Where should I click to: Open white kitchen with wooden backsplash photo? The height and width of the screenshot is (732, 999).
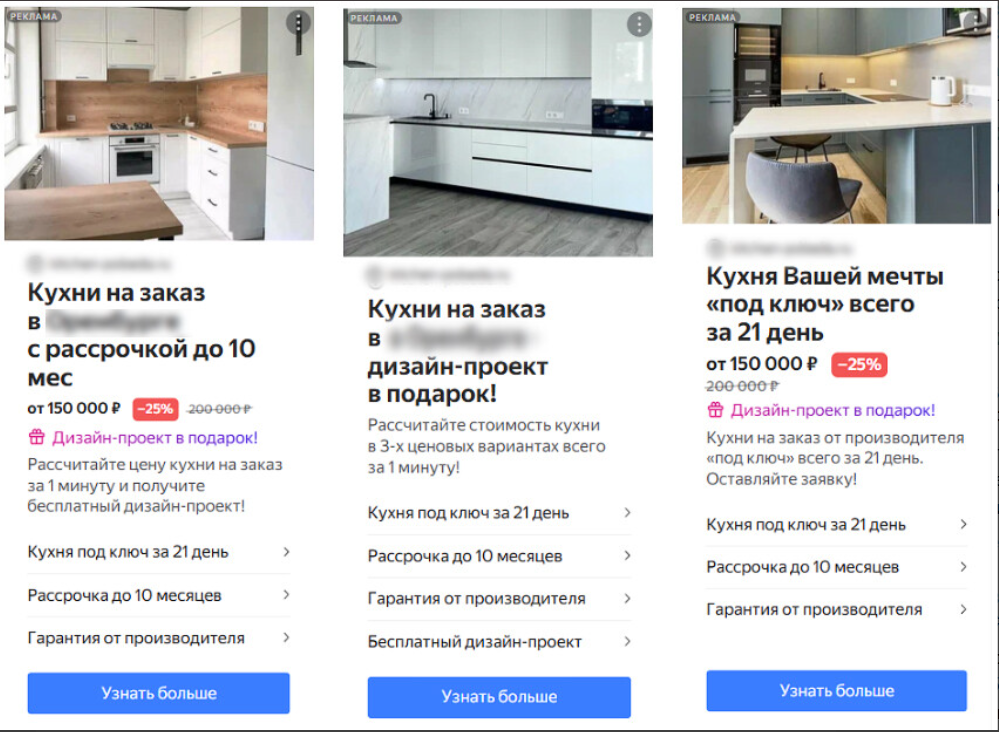click(159, 124)
